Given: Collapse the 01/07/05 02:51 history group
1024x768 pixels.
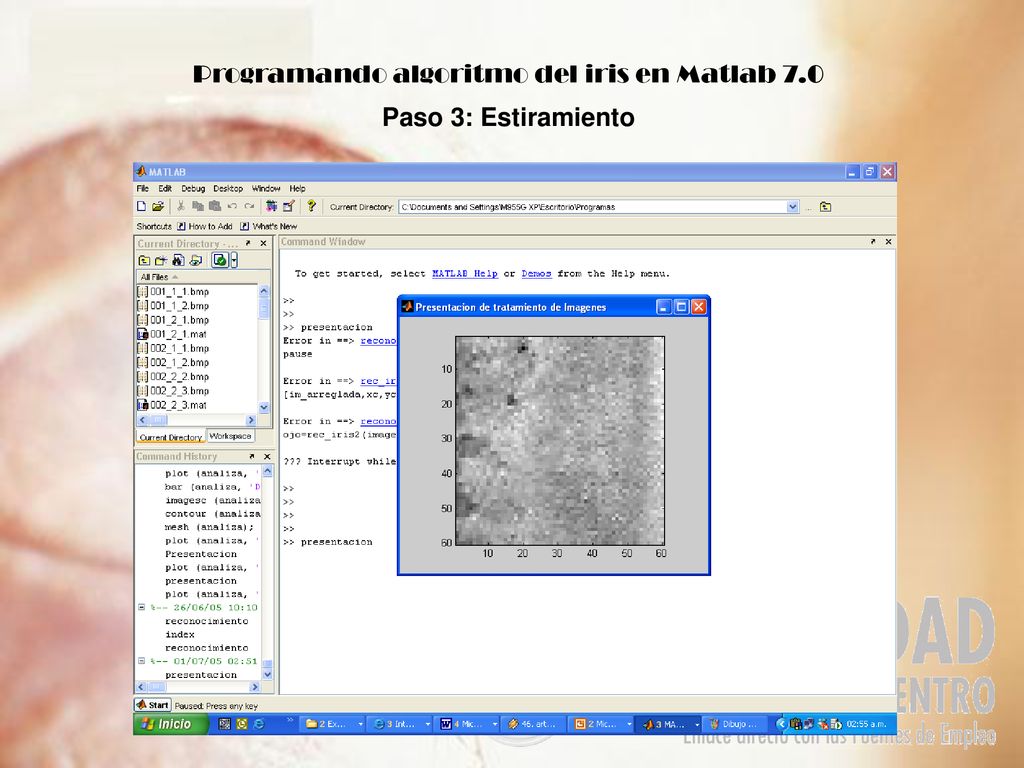Looking at the screenshot, I should point(141,661).
